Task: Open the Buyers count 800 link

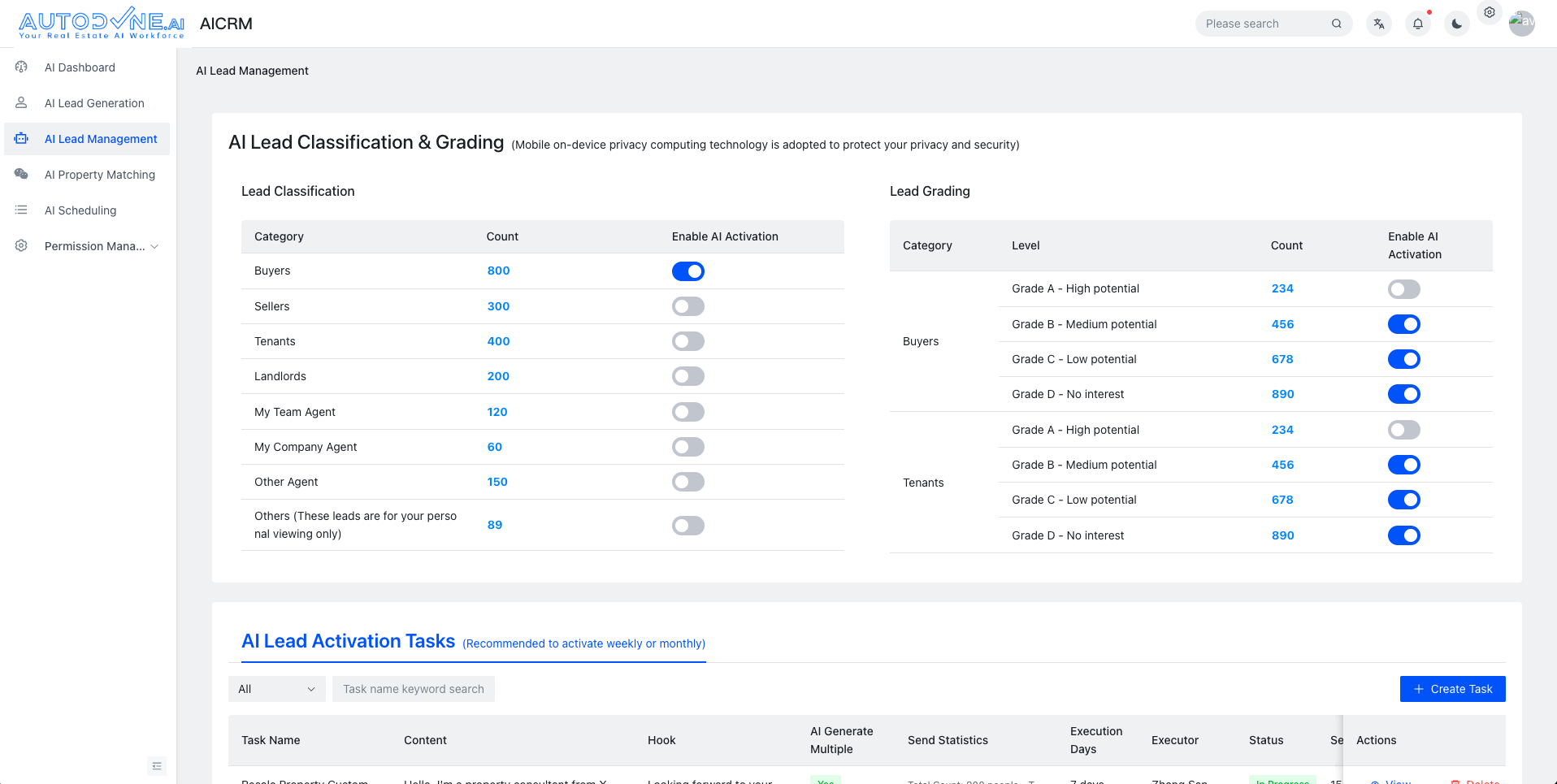Action: (498, 271)
